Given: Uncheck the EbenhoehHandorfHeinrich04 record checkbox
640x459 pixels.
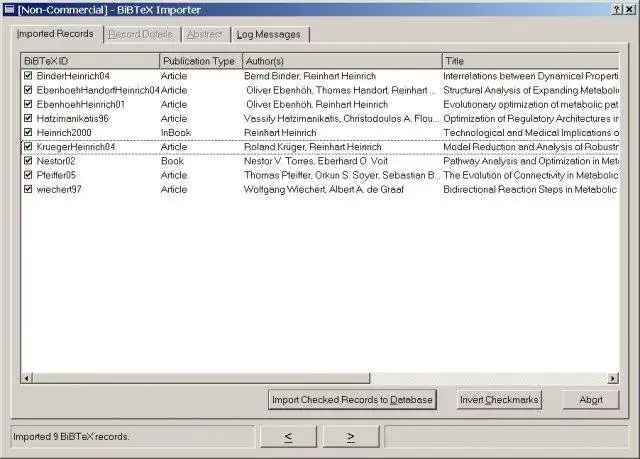Looking at the screenshot, I should click(28, 90).
